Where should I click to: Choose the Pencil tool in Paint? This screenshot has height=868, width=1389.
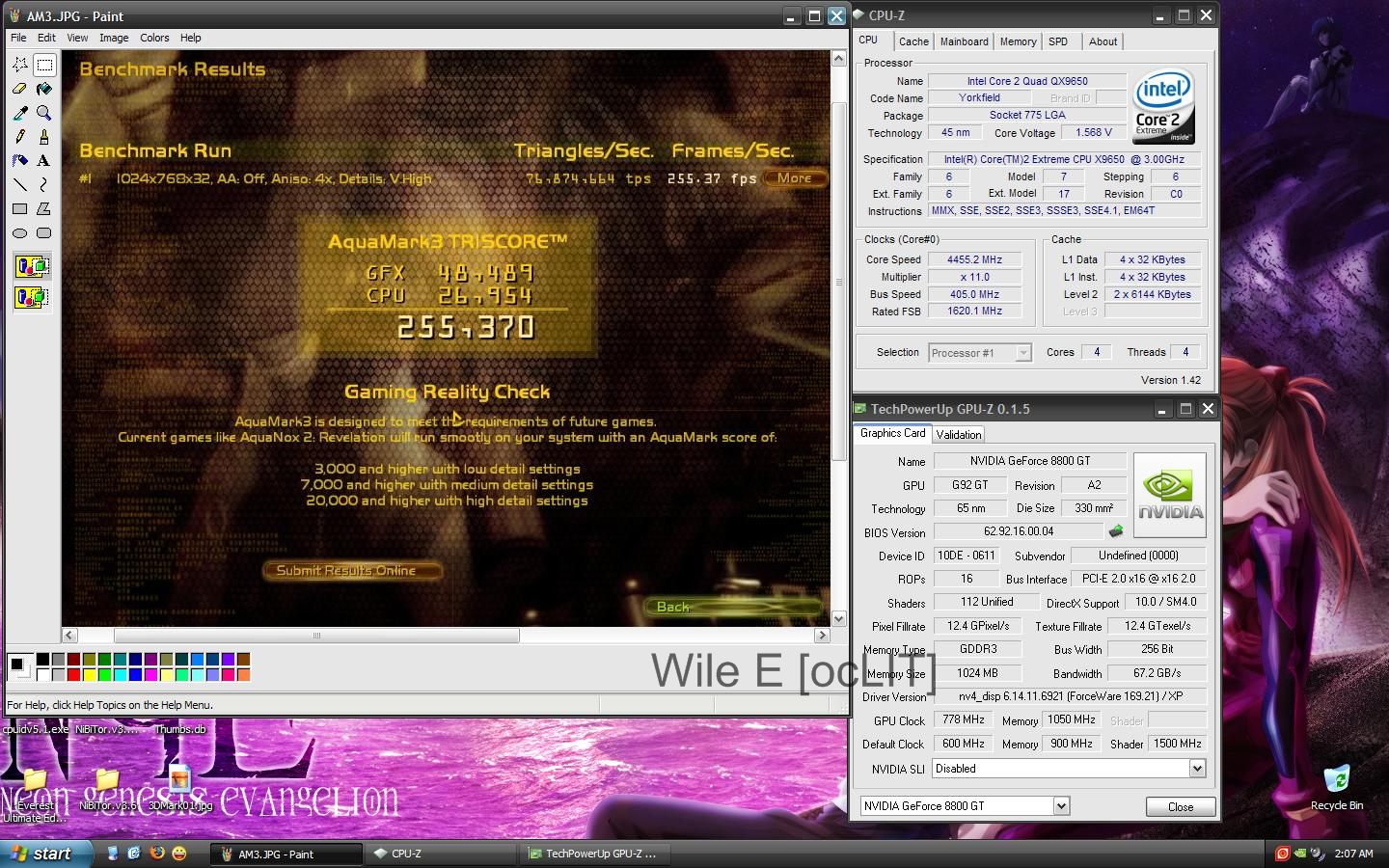(x=19, y=137)
